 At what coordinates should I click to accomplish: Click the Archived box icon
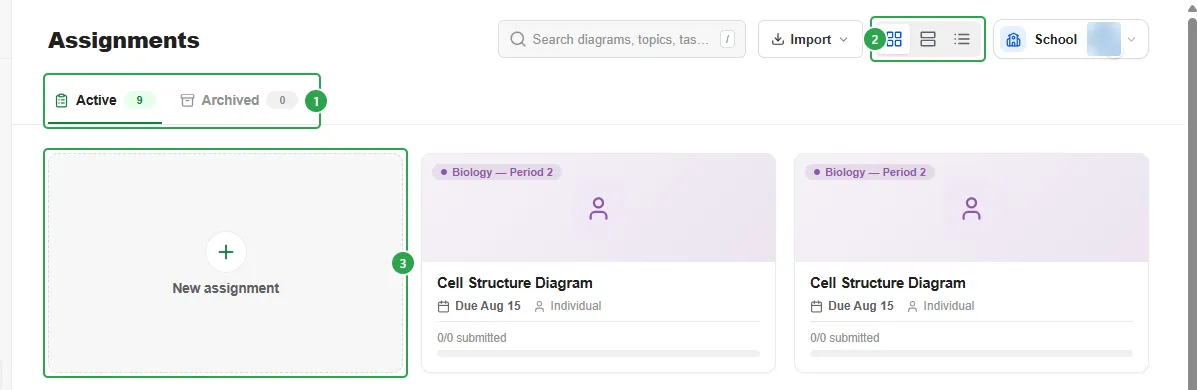(187, 100)
